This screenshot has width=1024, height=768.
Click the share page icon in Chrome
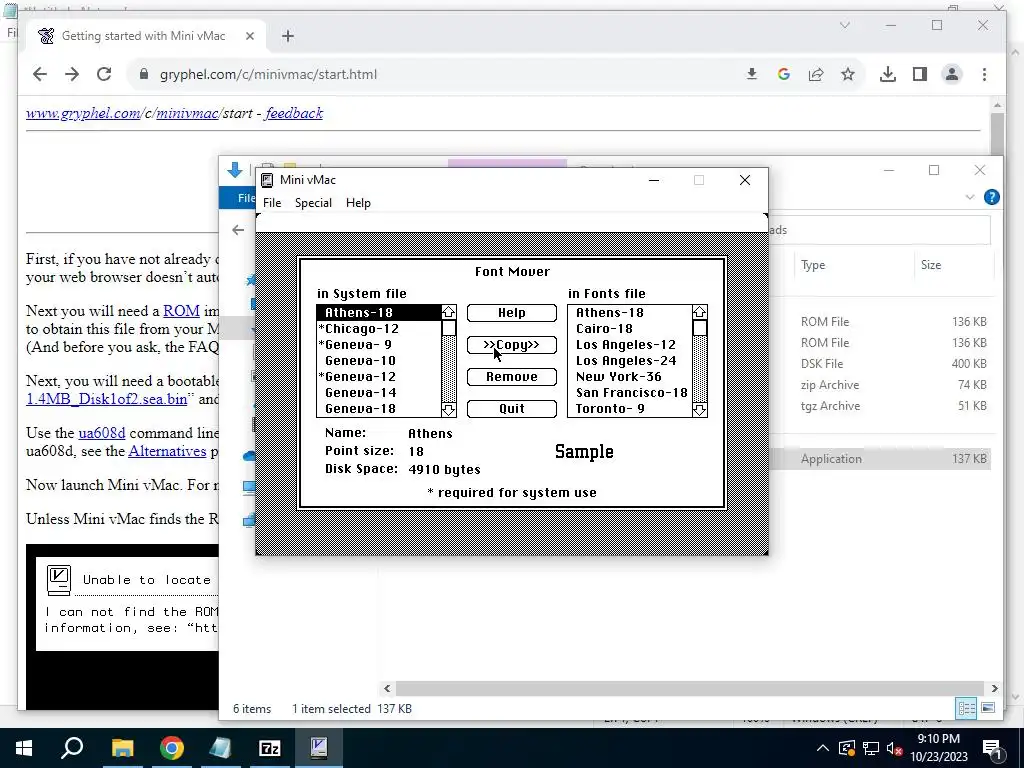(x=816, y=74)
